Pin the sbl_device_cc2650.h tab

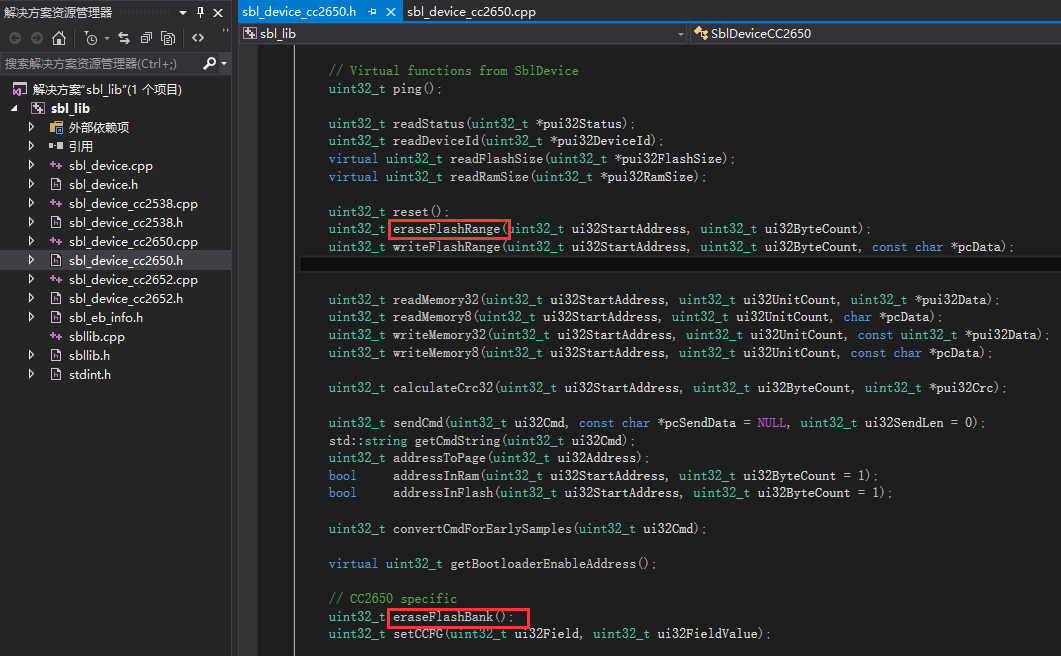click(372, 12)
